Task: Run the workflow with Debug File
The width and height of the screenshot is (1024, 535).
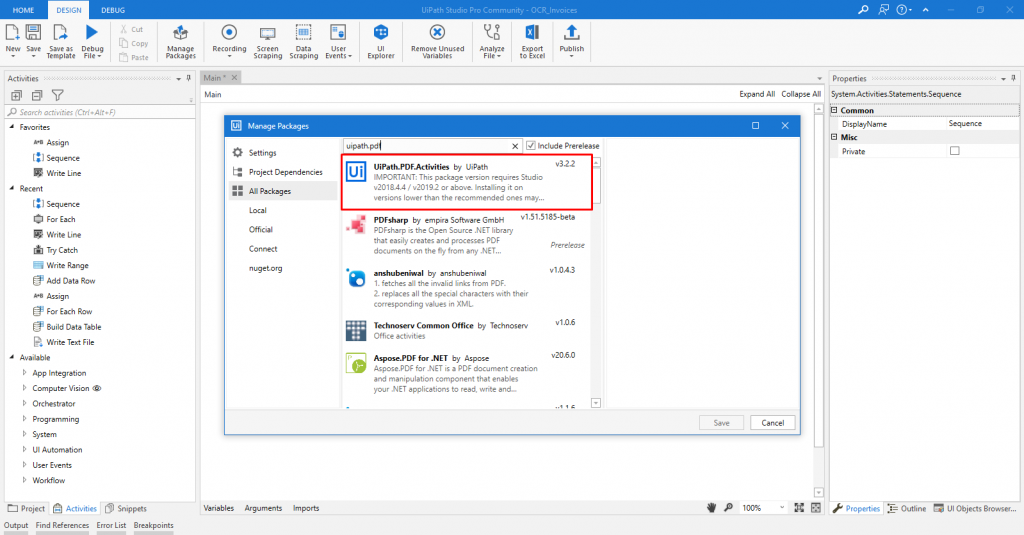Action: click(x=92, y=41)
